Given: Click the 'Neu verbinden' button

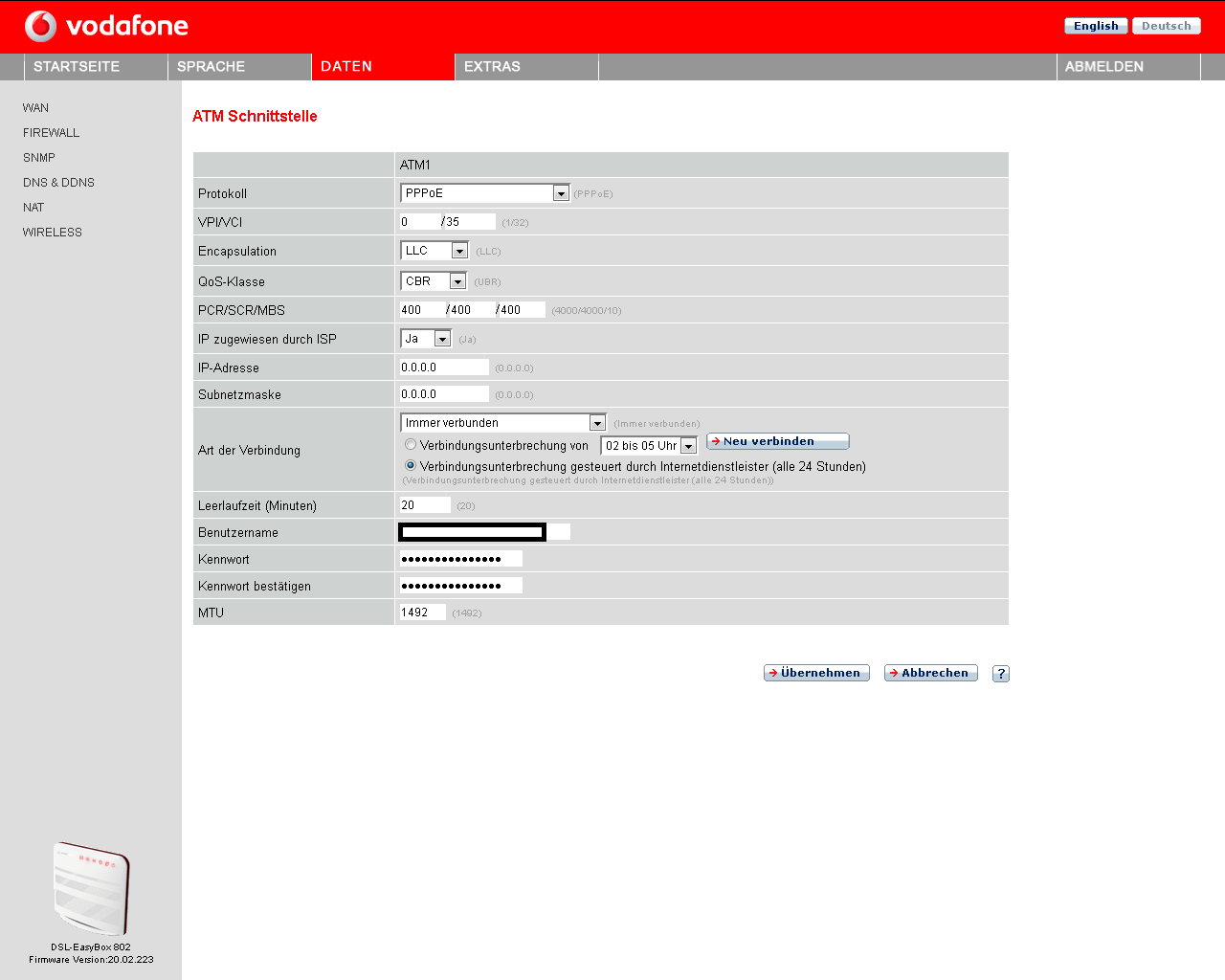Looking at the screenshot, I should (777, 440).
